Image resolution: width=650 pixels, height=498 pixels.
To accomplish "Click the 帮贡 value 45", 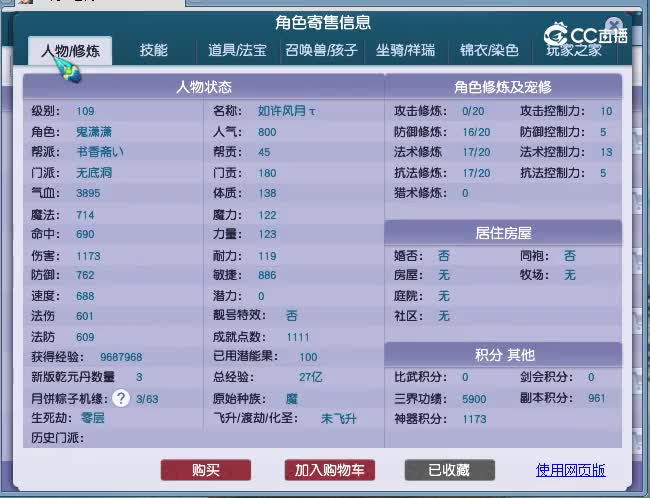I will coord(264,152).
